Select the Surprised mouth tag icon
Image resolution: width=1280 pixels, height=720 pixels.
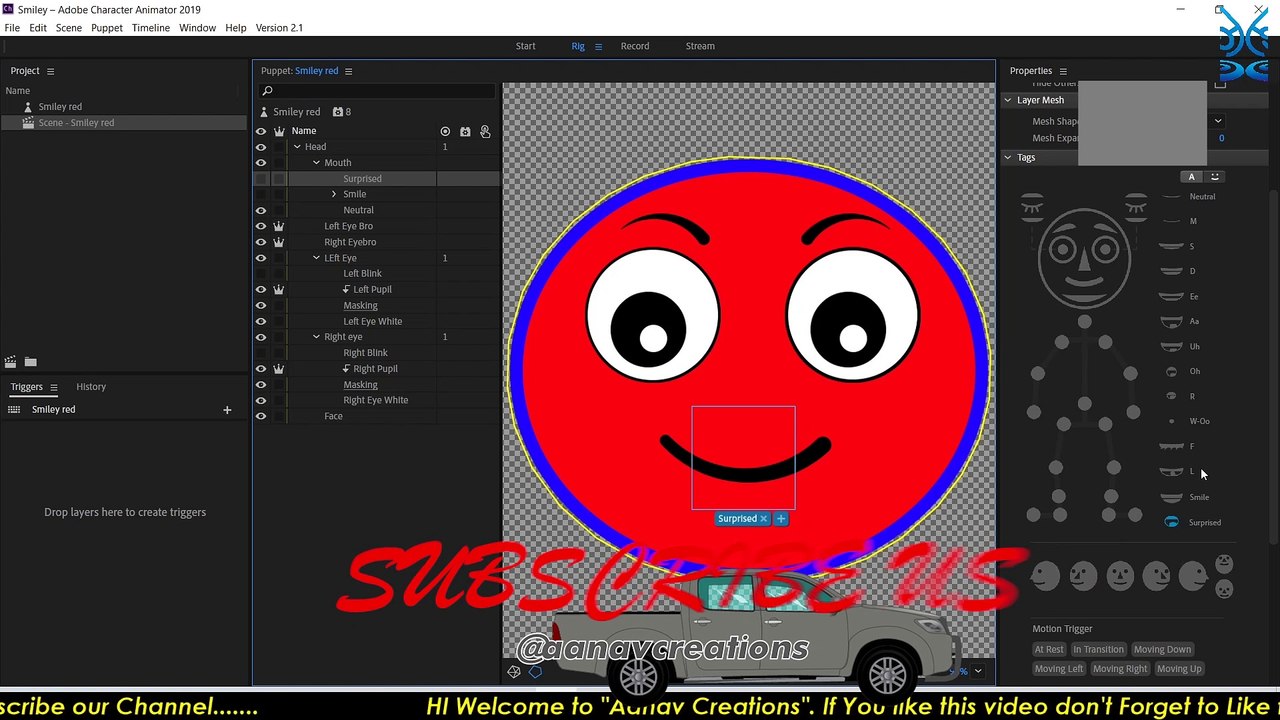click(1171, 522)
